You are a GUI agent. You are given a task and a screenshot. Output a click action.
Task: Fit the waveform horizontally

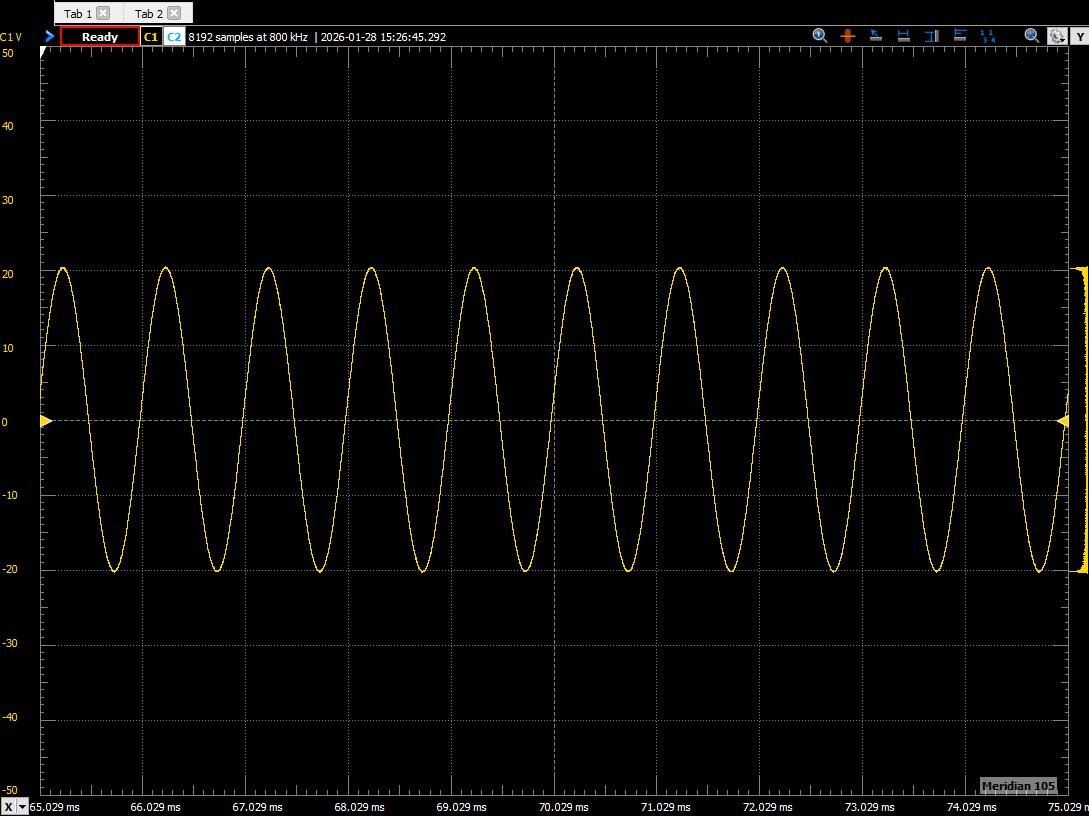tap(903, 35)
